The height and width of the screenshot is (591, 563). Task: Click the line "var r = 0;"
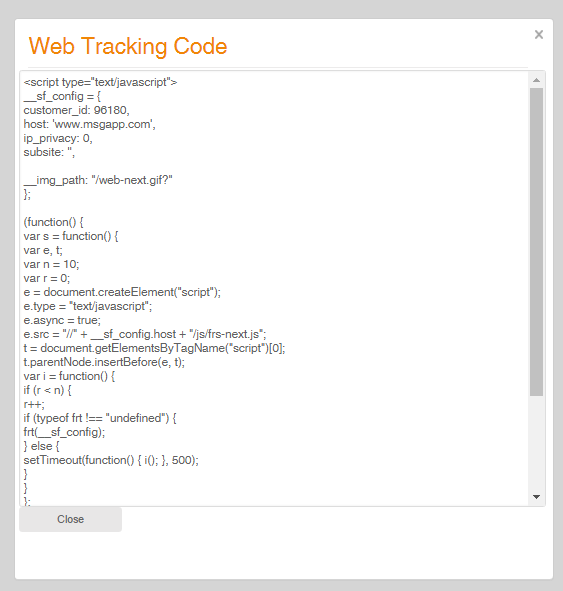coord(47,278)
